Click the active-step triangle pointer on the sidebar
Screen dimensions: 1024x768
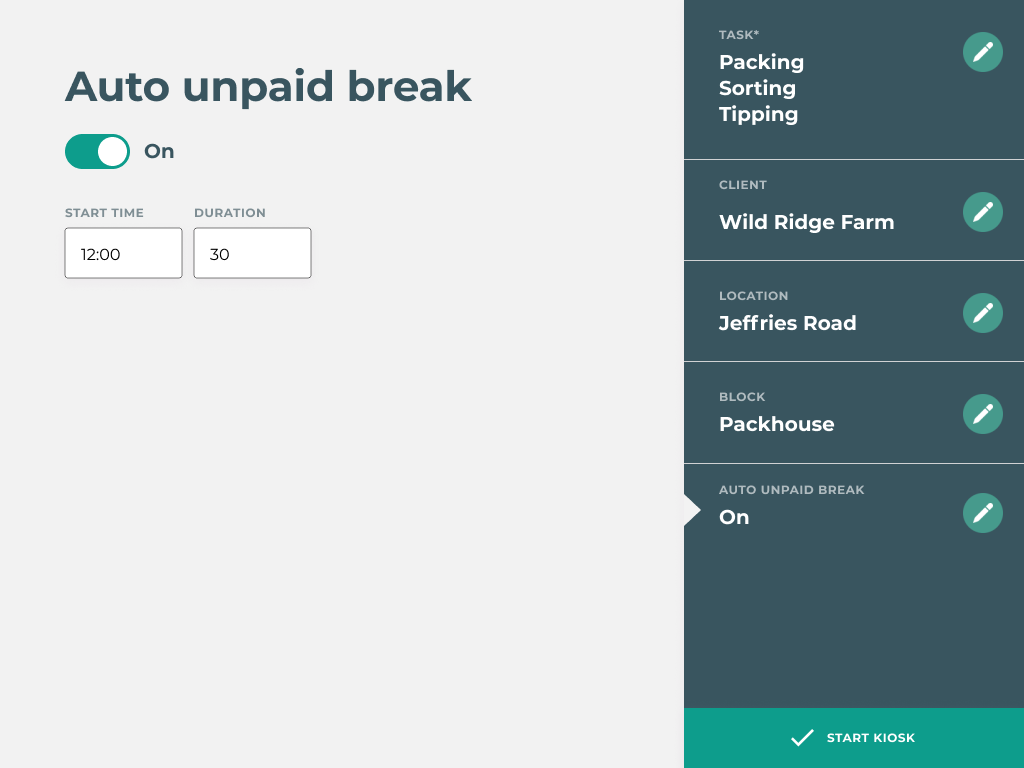pyautogui.click(x=691, y=510)
